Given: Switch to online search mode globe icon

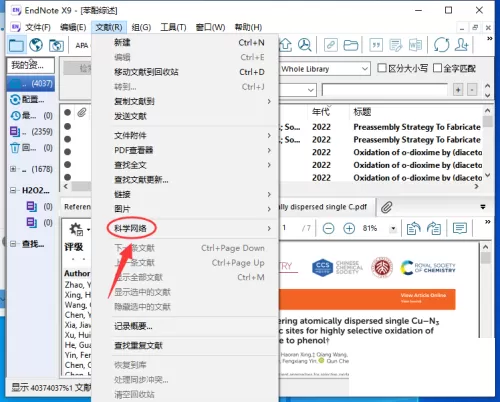Looking at the screenshot, I should [x=36, y=45].
